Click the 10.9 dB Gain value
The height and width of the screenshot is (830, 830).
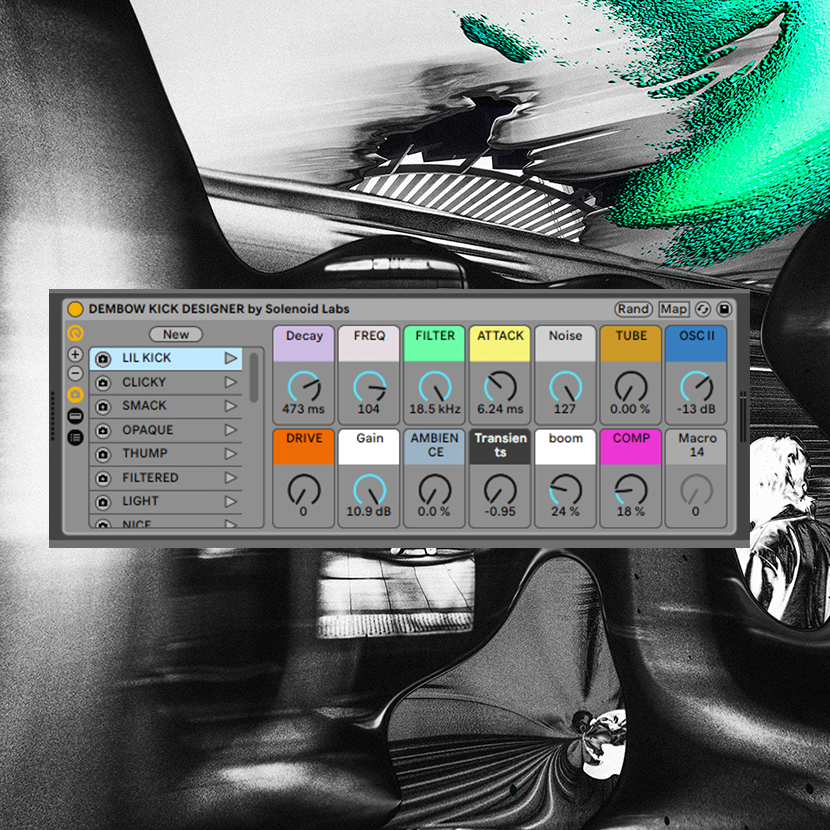(368, 512)
